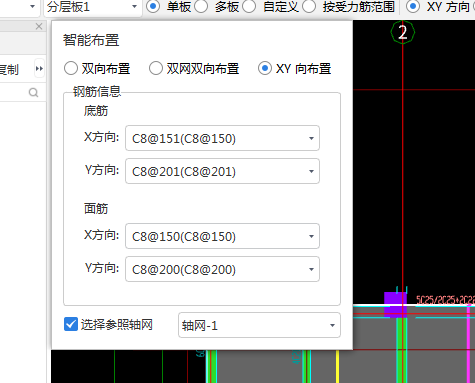Select the 多板 radio option
This screenshot has height=383, width=475.
201,7
